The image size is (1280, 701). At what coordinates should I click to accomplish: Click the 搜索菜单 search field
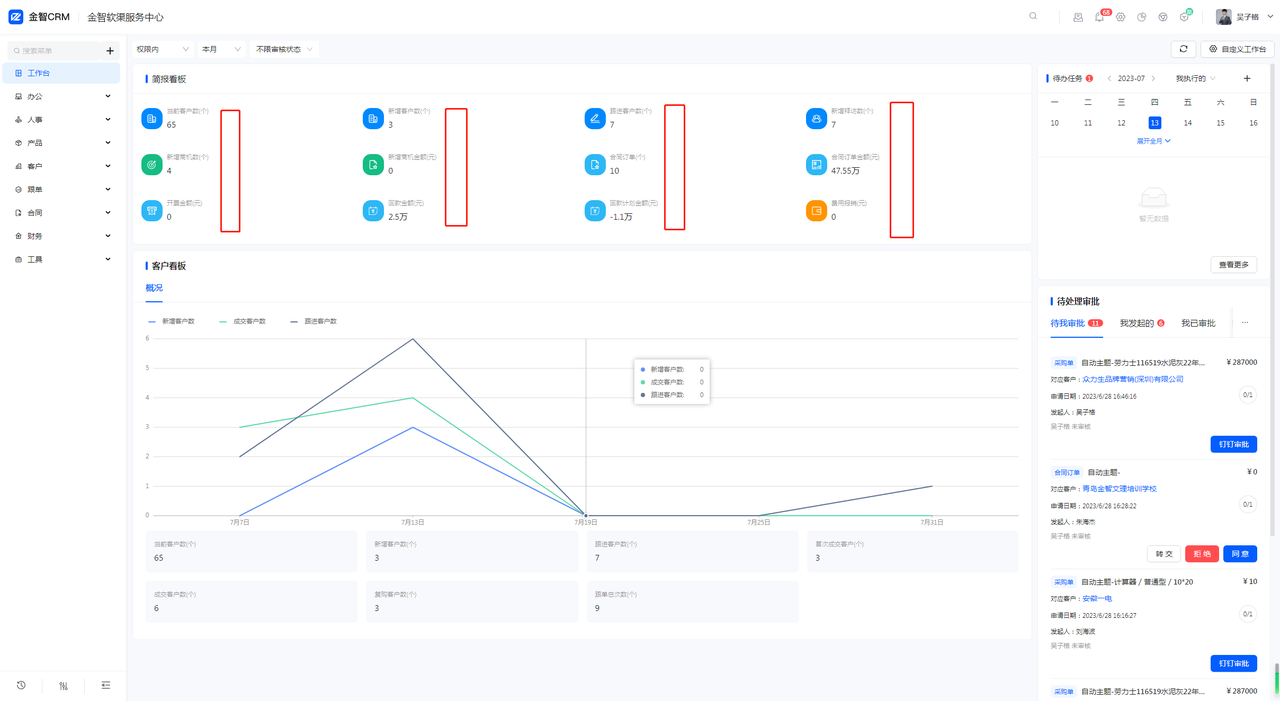coord(56,50)
